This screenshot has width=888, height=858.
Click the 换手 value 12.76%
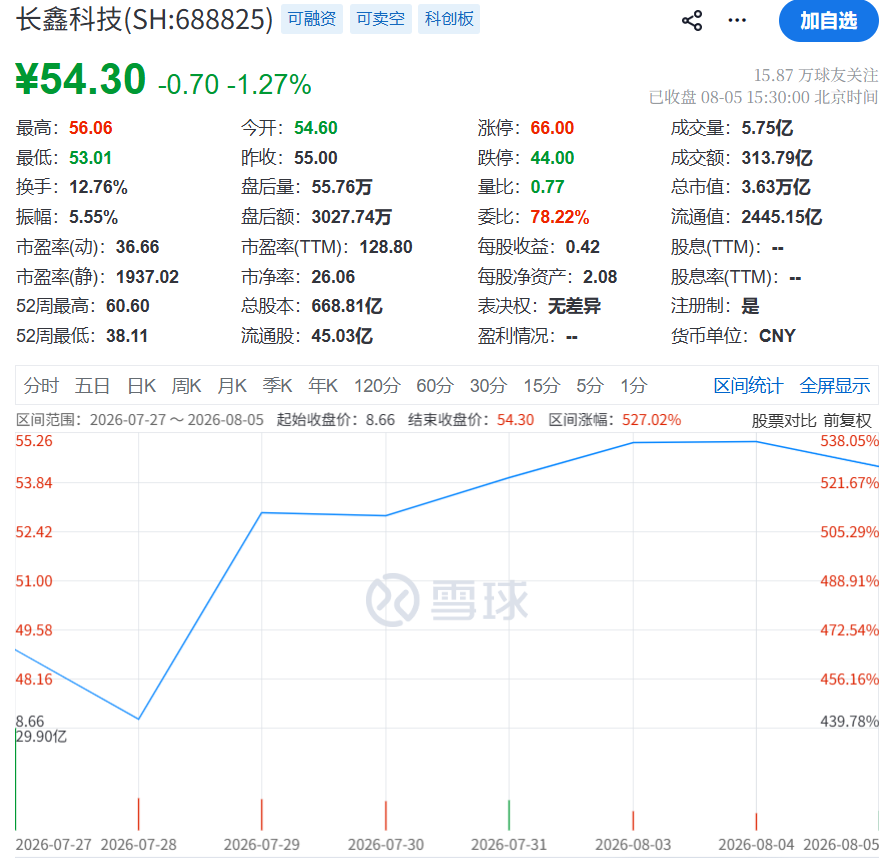[x=99, y=187]
